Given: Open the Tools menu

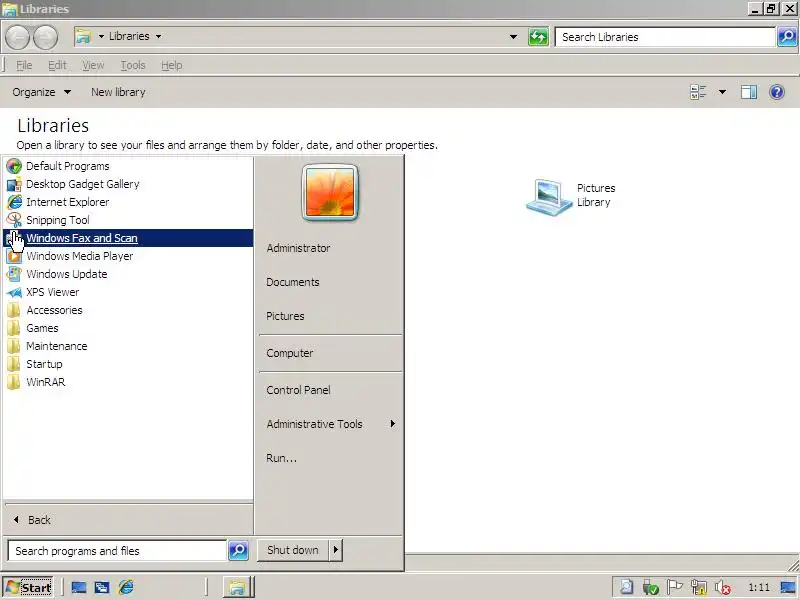Looking at the screenshot, I should click(133, 65).
